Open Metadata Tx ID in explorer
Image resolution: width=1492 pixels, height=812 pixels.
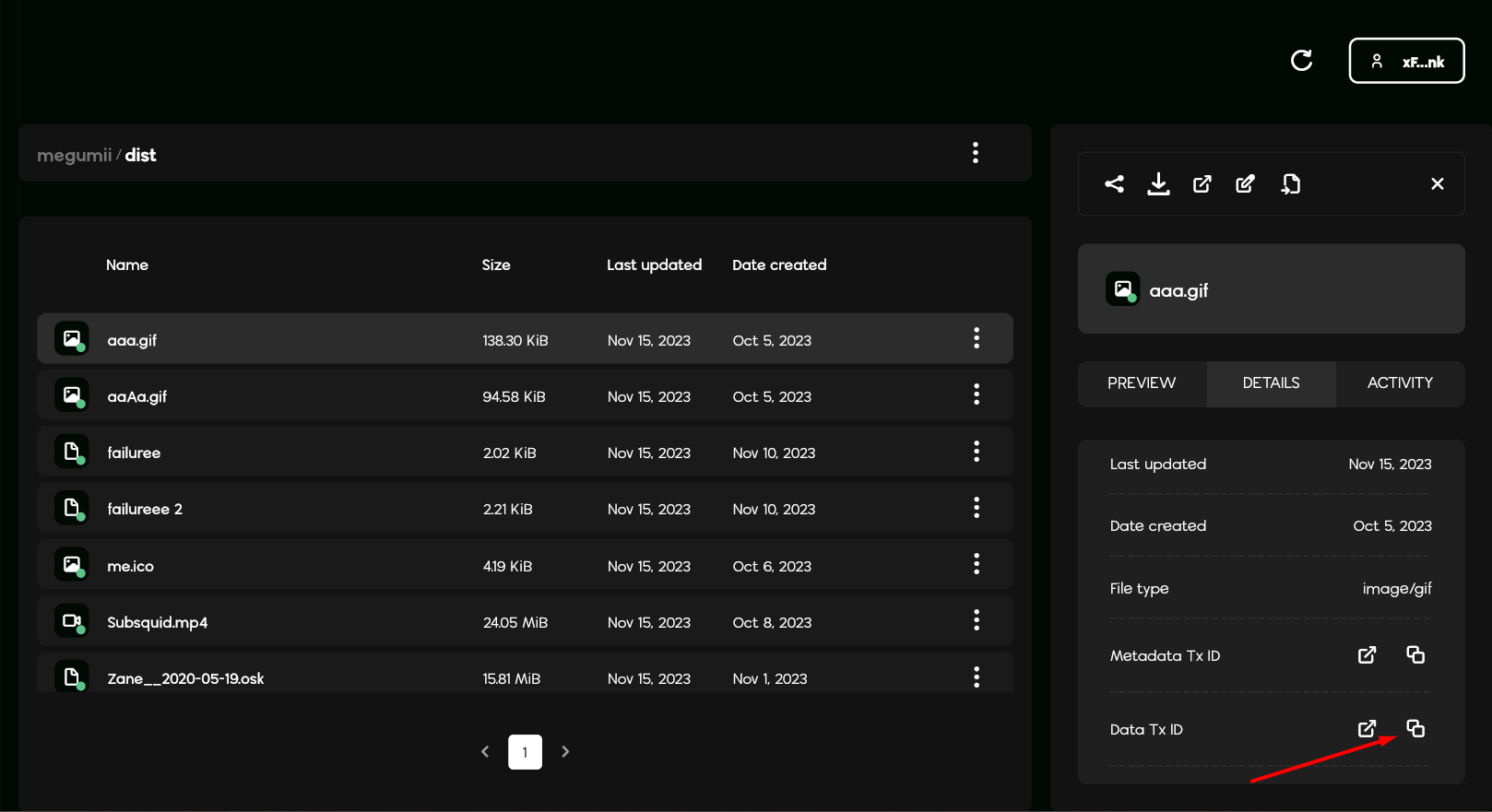tap(1367, 655)
